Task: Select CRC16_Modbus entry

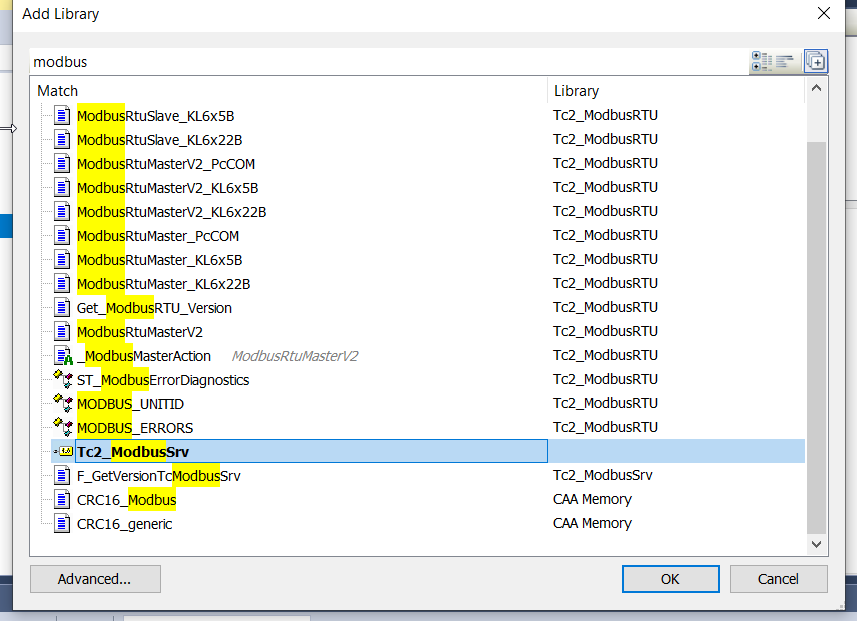Action: 126,500
